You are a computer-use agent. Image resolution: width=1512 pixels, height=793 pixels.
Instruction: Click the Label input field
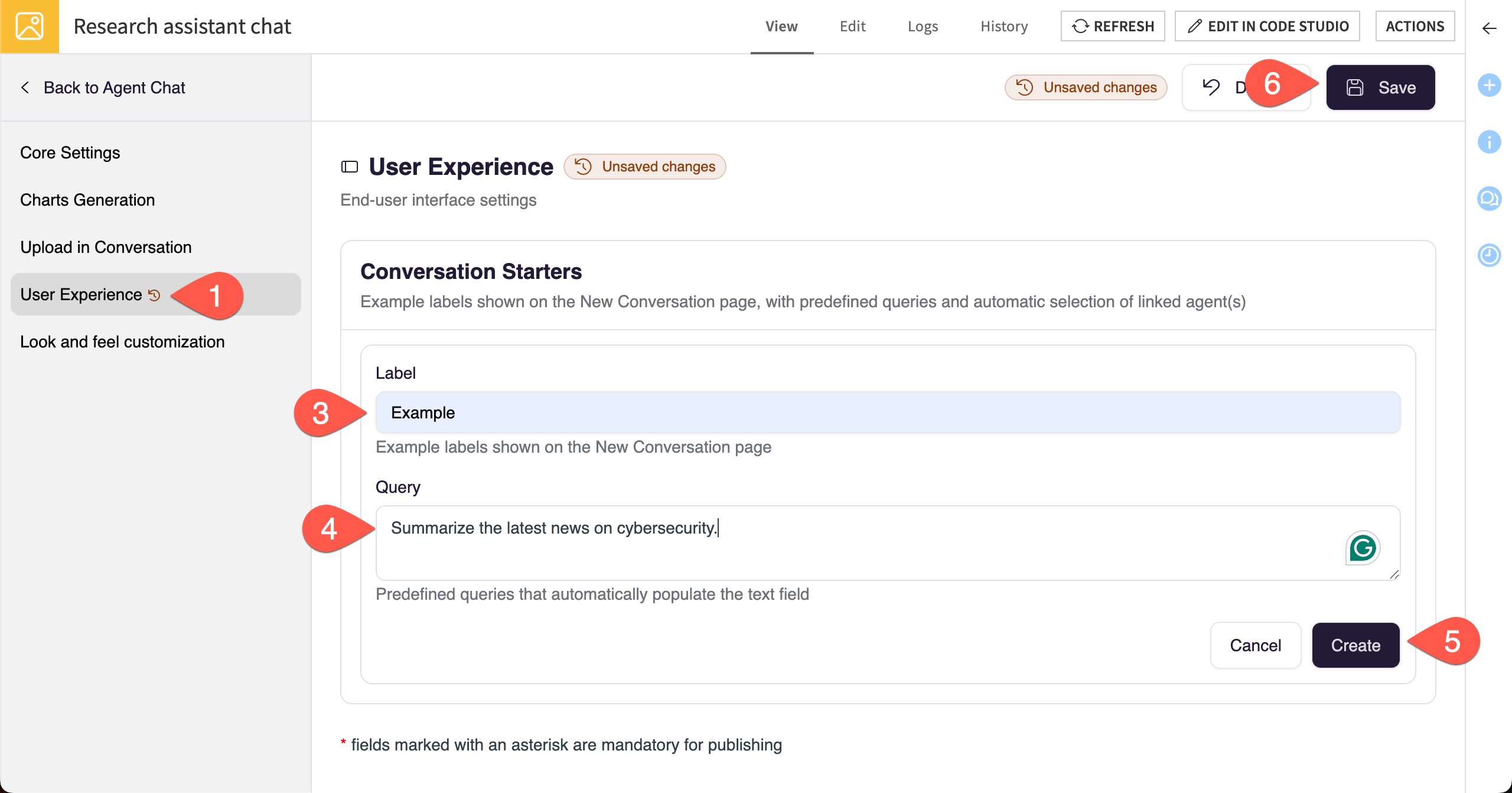point(888,412)
